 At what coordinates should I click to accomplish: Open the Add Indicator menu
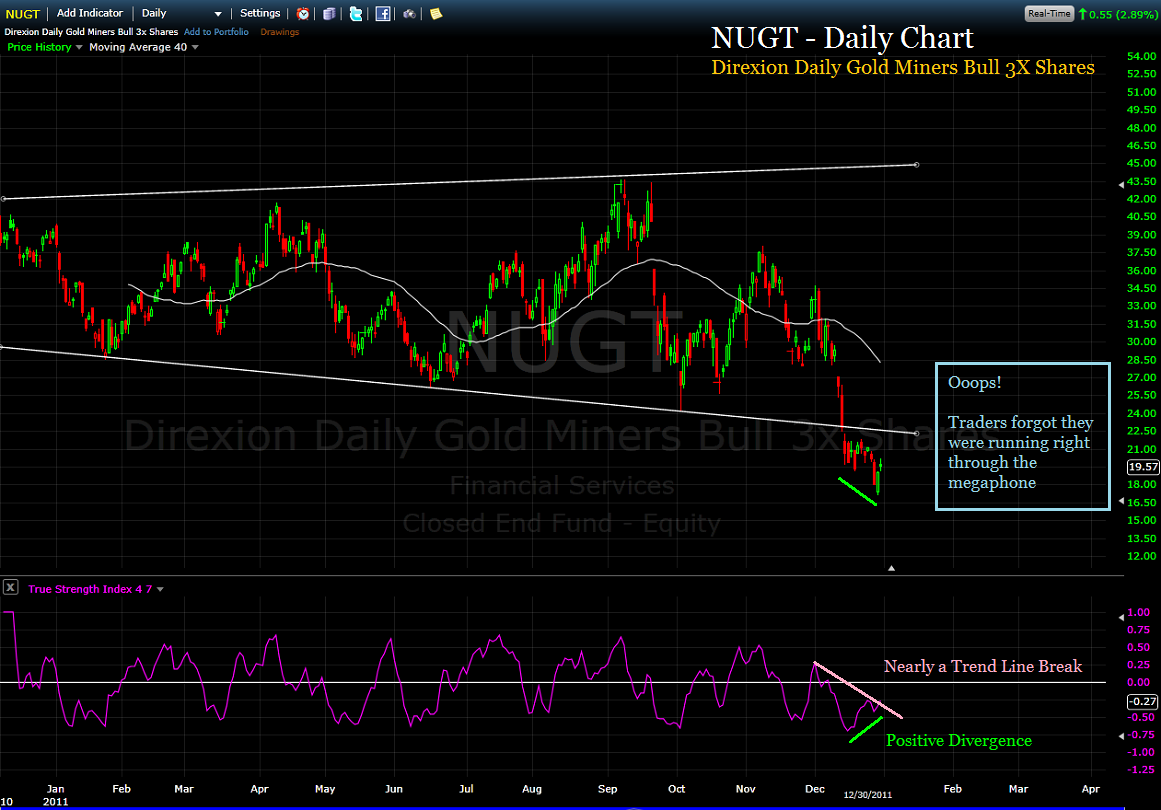[x=90, y=13]
